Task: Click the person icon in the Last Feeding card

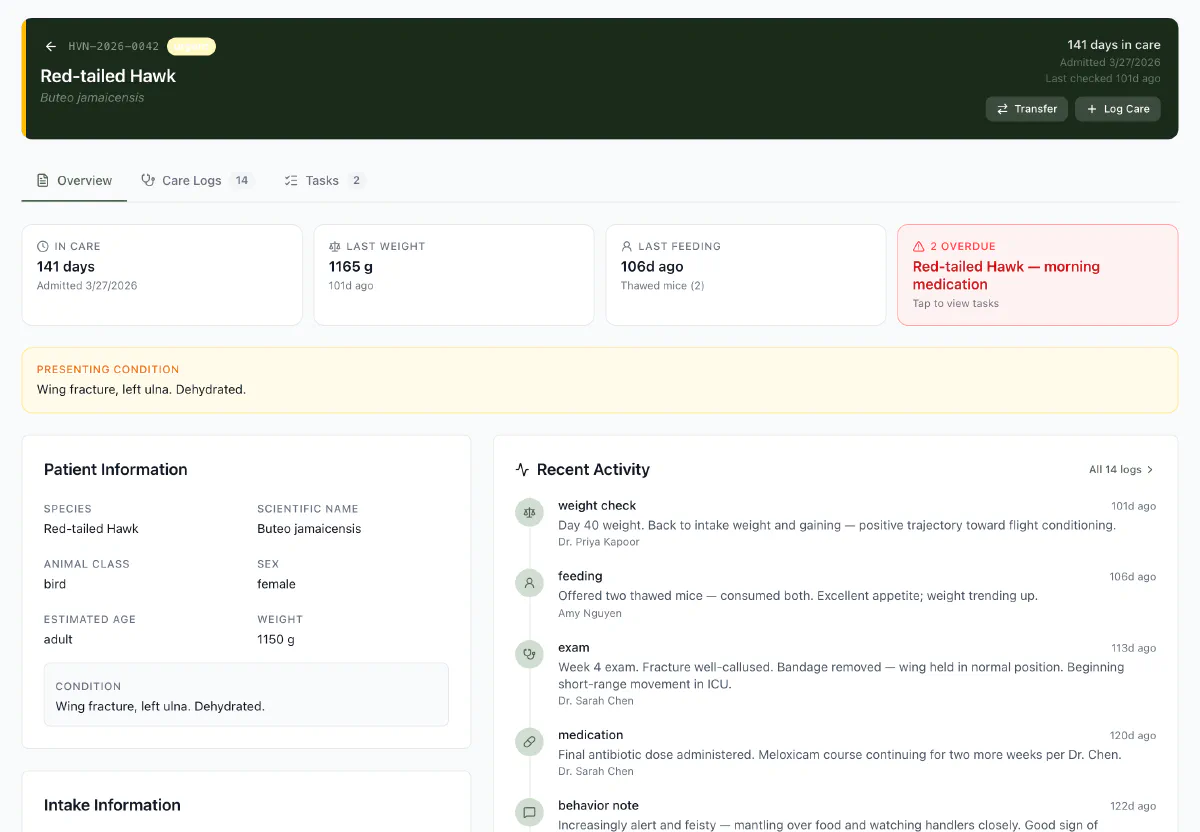Action: 627,246
